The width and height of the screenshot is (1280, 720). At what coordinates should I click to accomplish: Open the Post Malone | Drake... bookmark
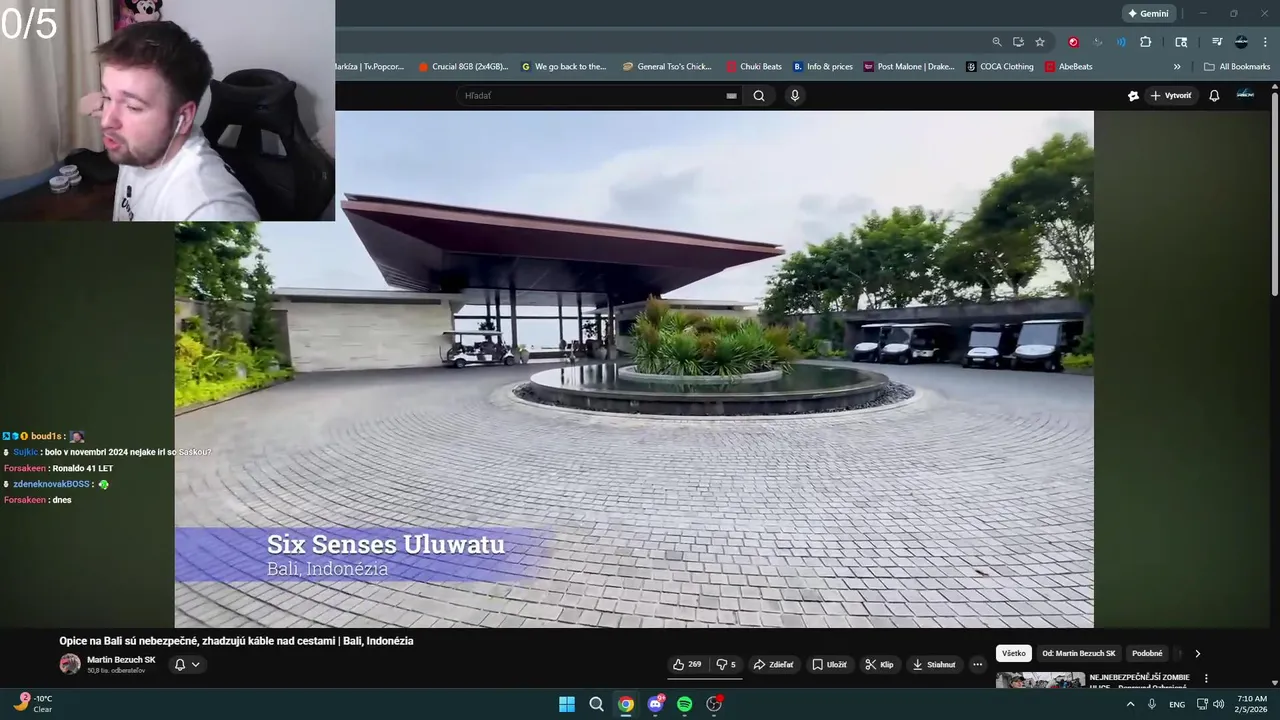point(909,67)
